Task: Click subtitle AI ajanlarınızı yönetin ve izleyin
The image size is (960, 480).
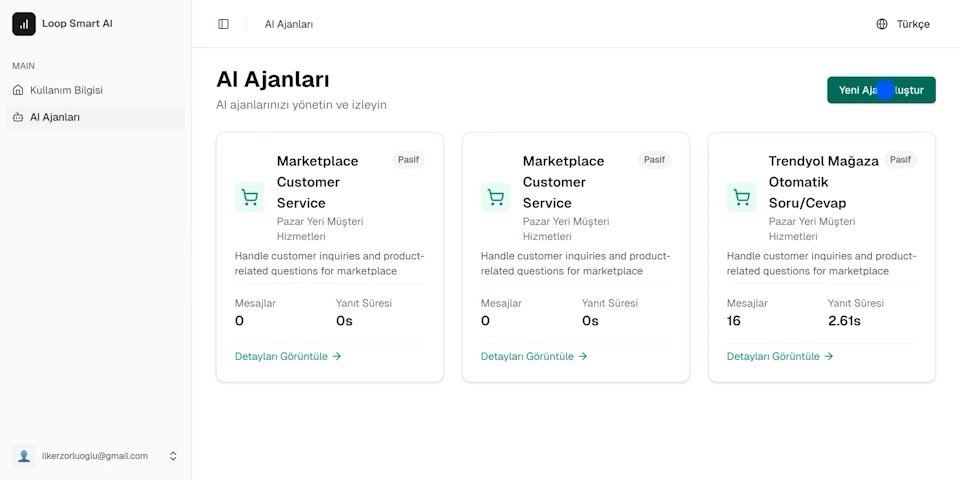Action: click(x=301, y=105)
